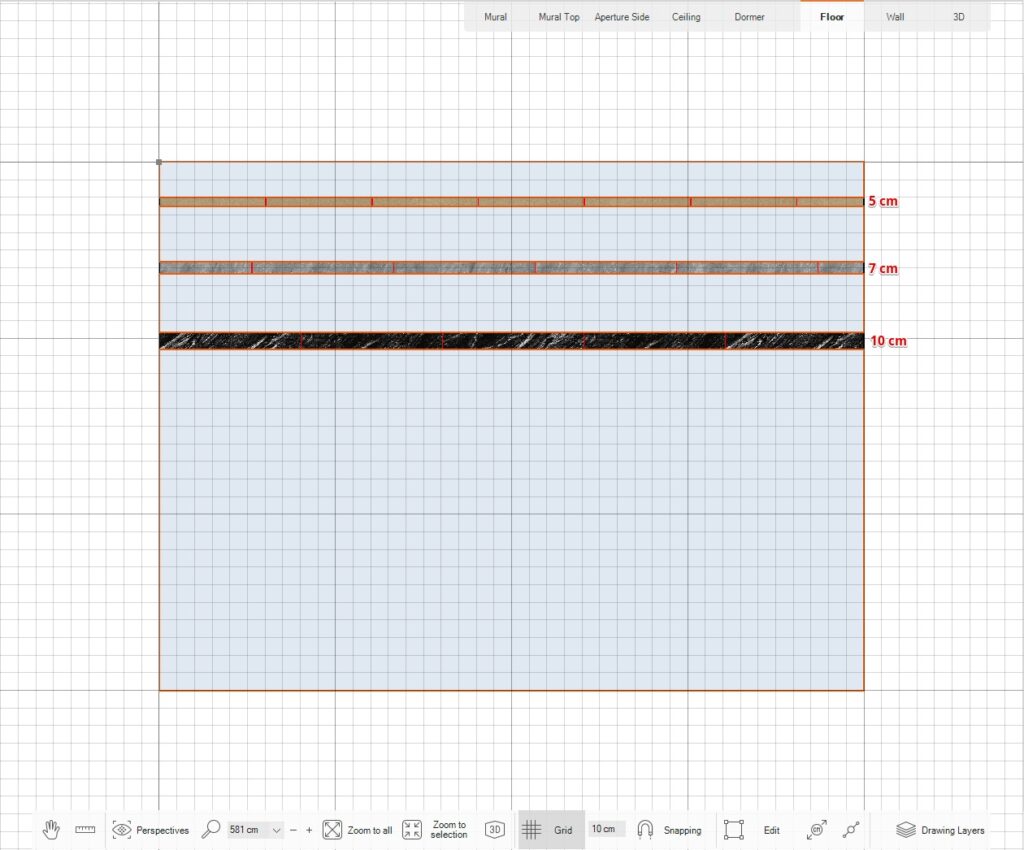Click the Zoom to selection icon
This screenshot has width=1024, height=850.
[x=412, y=830]
